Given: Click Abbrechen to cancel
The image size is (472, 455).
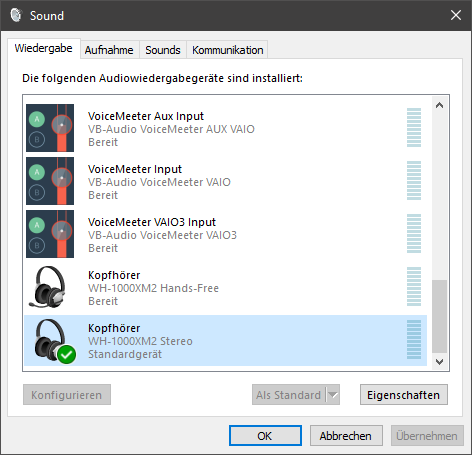Looking at the screenshot, I should [346, 436].
